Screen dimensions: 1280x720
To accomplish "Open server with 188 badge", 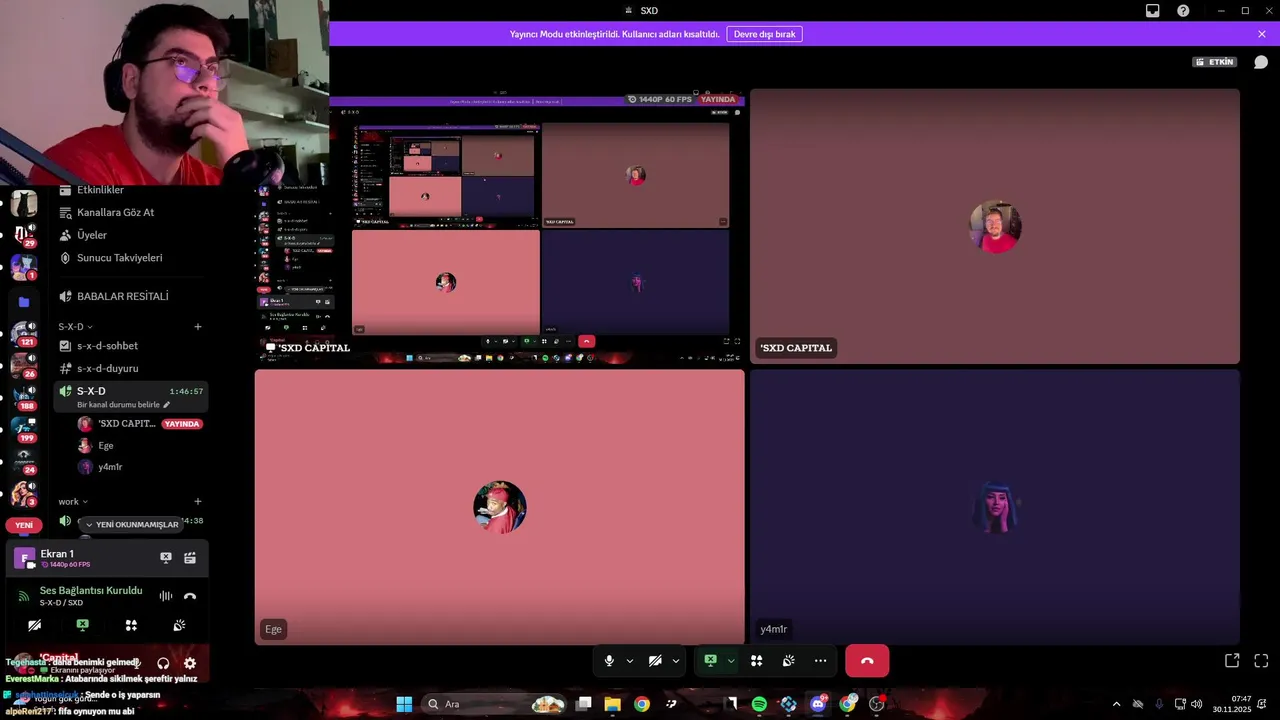I will tap(24, 398).
